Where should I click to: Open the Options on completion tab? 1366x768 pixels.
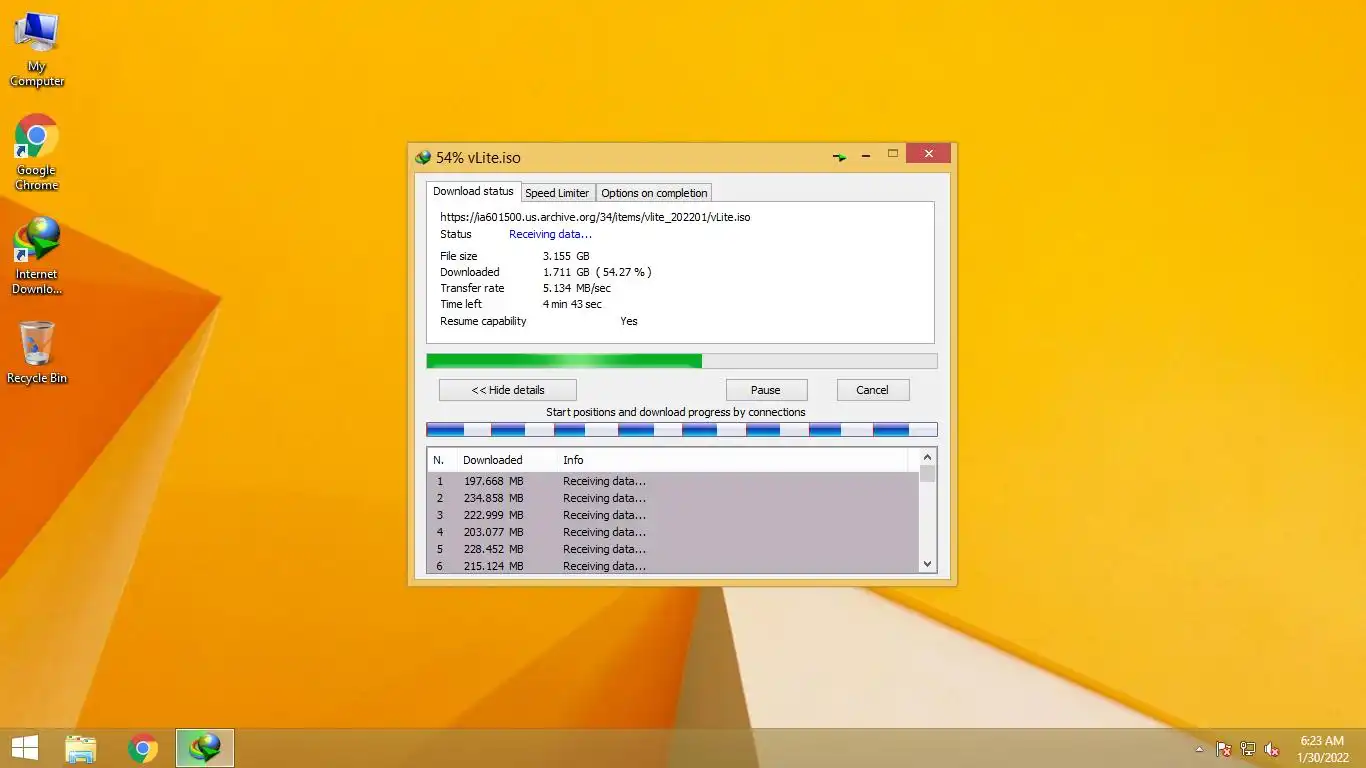pyautogui.click(x=654, y=193)
